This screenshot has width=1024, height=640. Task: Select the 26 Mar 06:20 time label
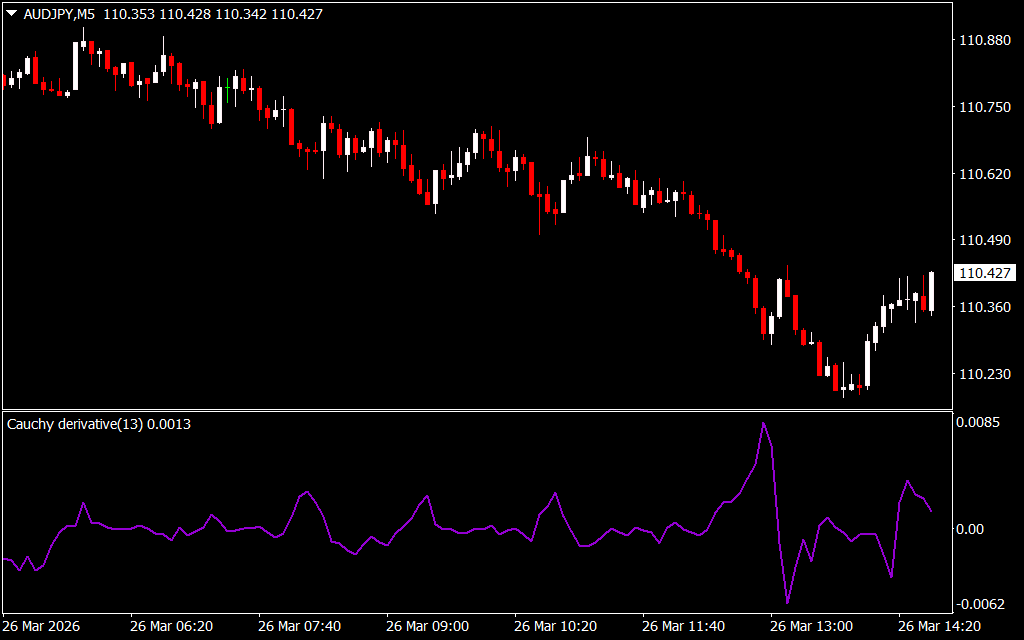click(171, 626)
